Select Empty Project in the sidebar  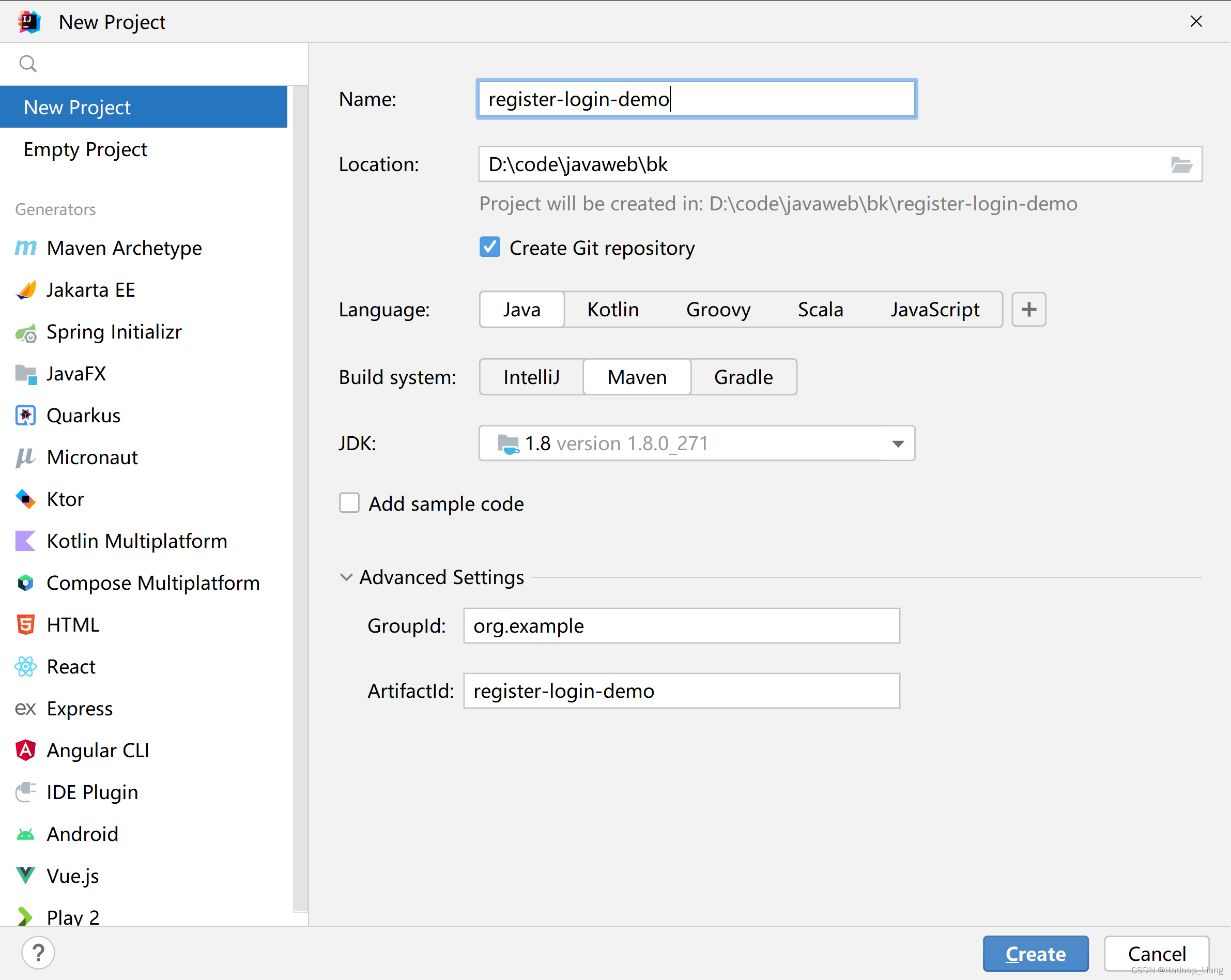(x=86, y=149)
